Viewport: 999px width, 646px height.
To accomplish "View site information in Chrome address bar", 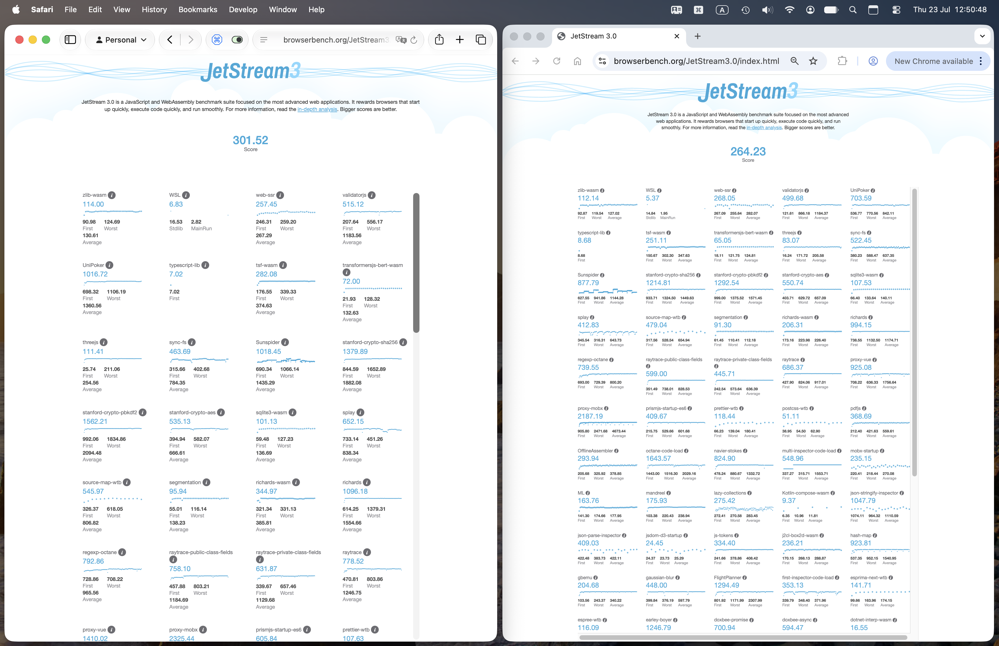I will coord(602,61).
